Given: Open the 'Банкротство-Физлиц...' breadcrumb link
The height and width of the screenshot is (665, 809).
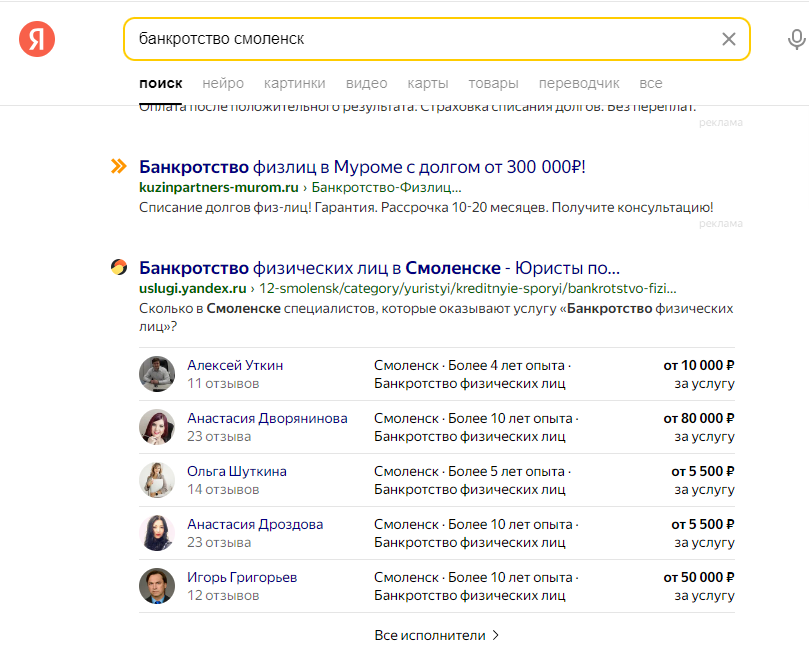Looking at the screenshot, I should click(x=386, y=187).
